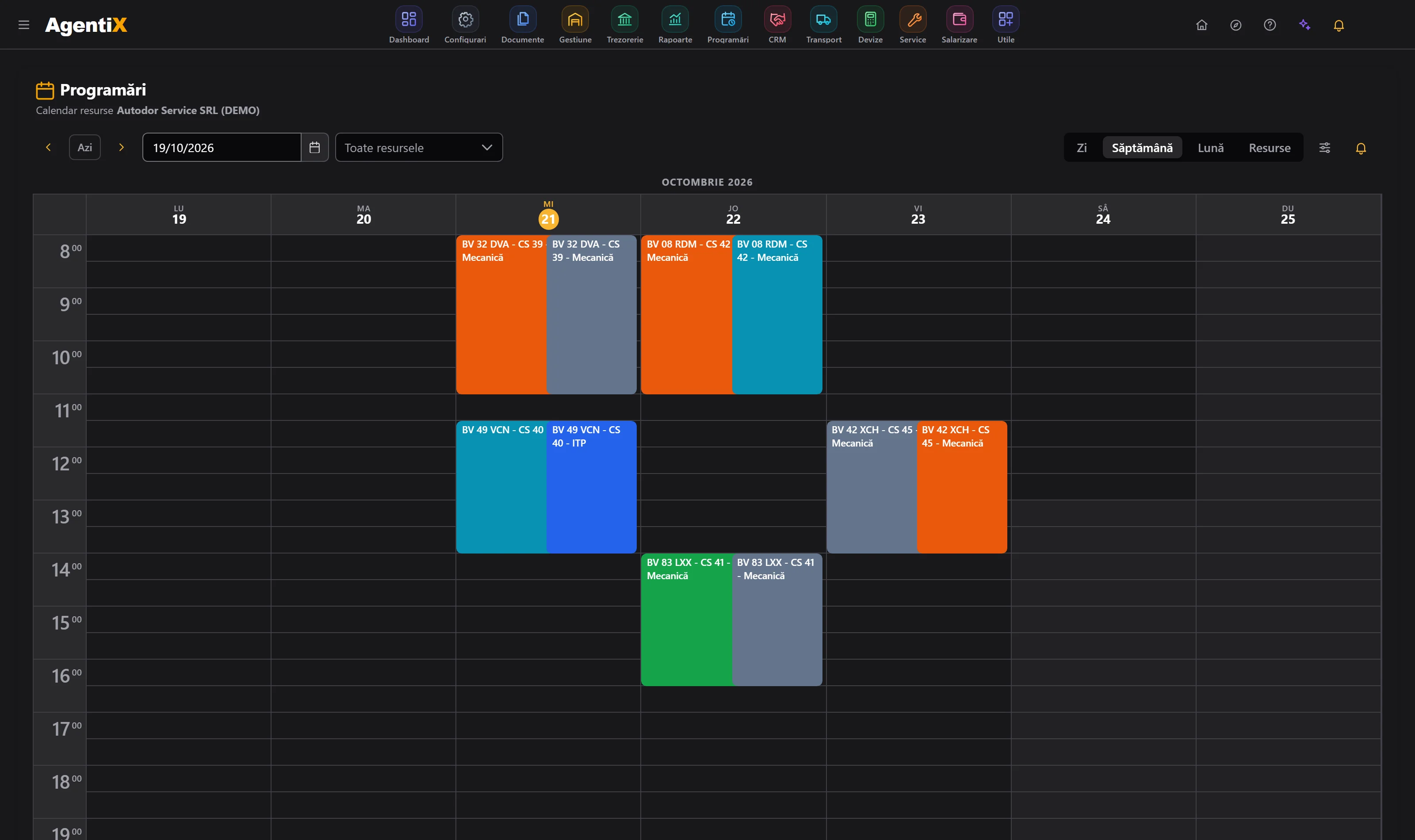Open the hamburger menu icon
Screen dimensions: 1415x840
tap(24, 25)
